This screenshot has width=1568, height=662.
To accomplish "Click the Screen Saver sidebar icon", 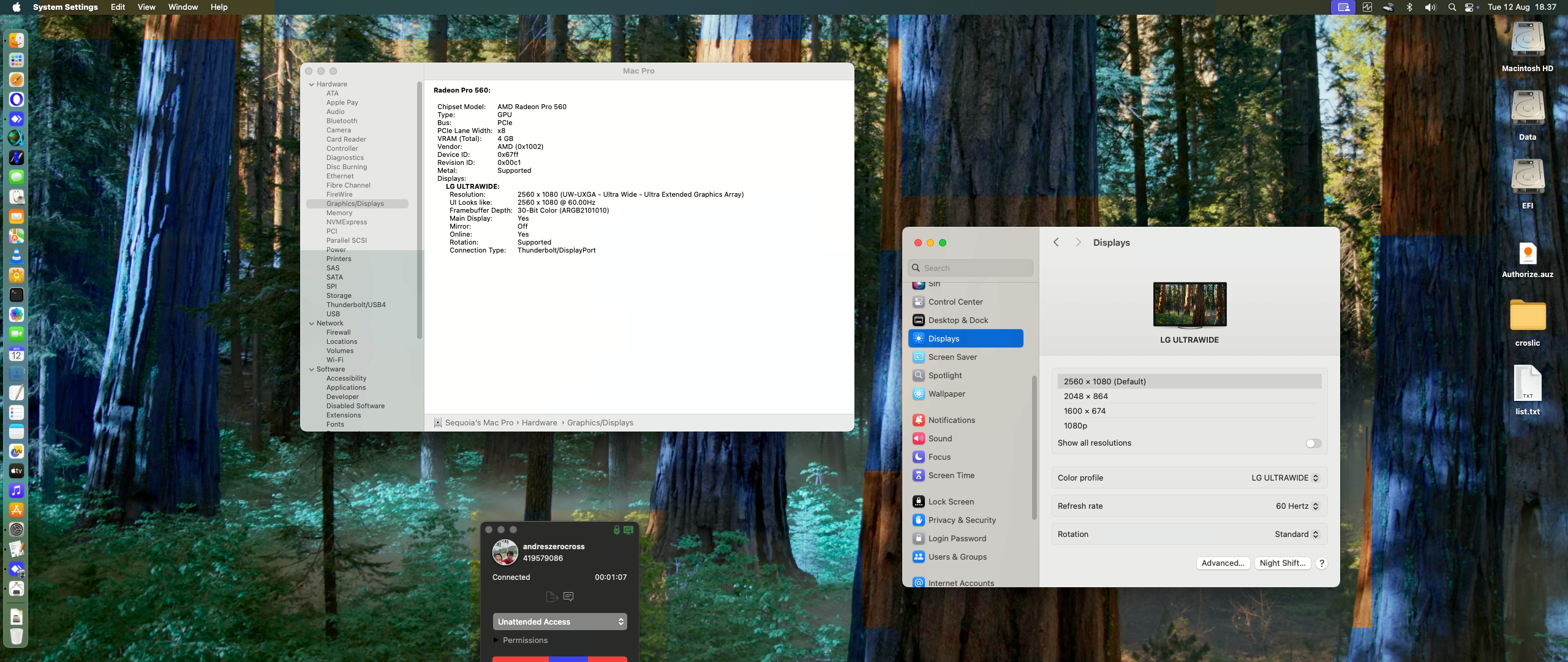I will 918,357.
